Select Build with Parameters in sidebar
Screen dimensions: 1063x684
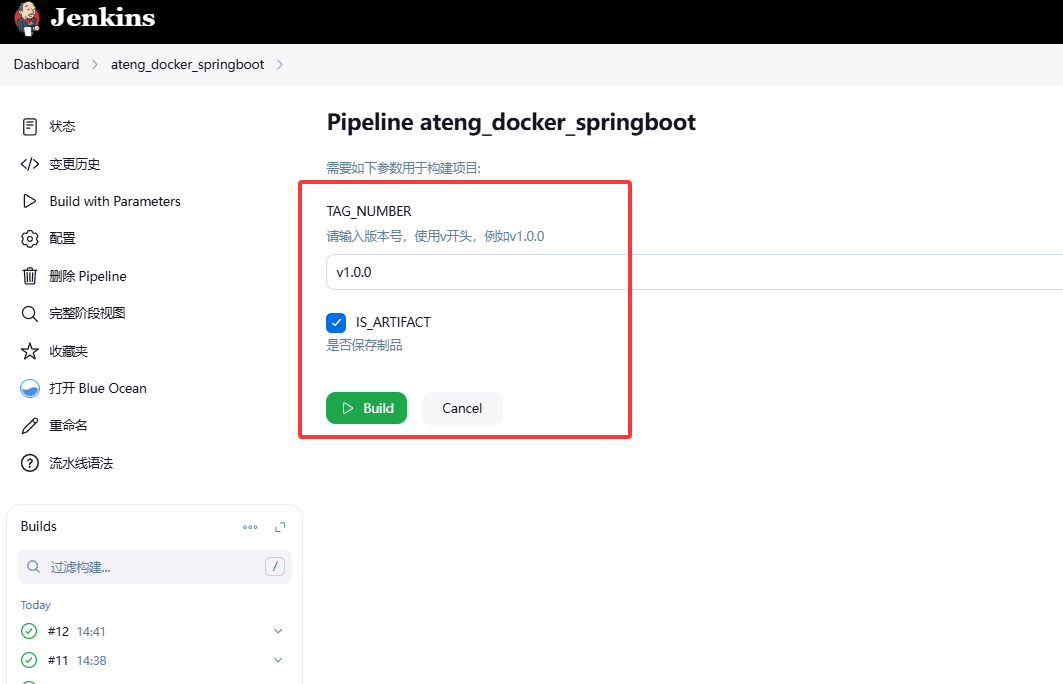coord(115,201)
